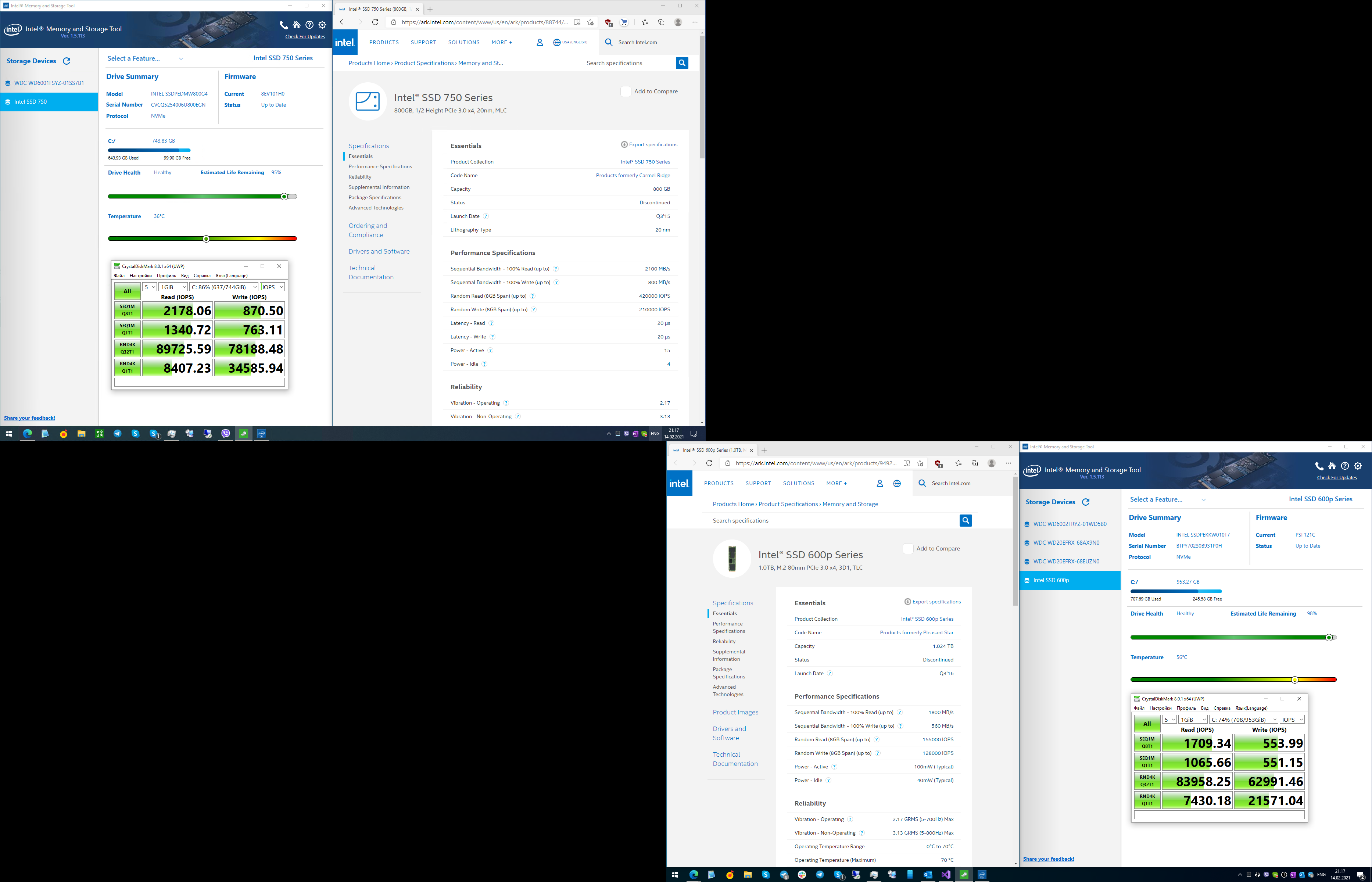Screen dimensions: 1372x882
Task: Check Add to Compare for Intel SSD 600p Series
Action: click(x=907, y=549)
